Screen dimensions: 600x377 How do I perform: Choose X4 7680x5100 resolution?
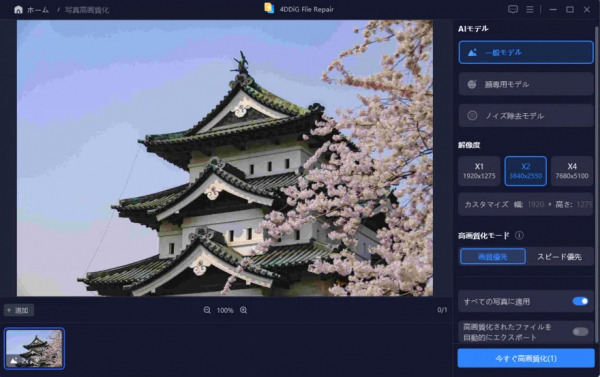tap(572, 171)
